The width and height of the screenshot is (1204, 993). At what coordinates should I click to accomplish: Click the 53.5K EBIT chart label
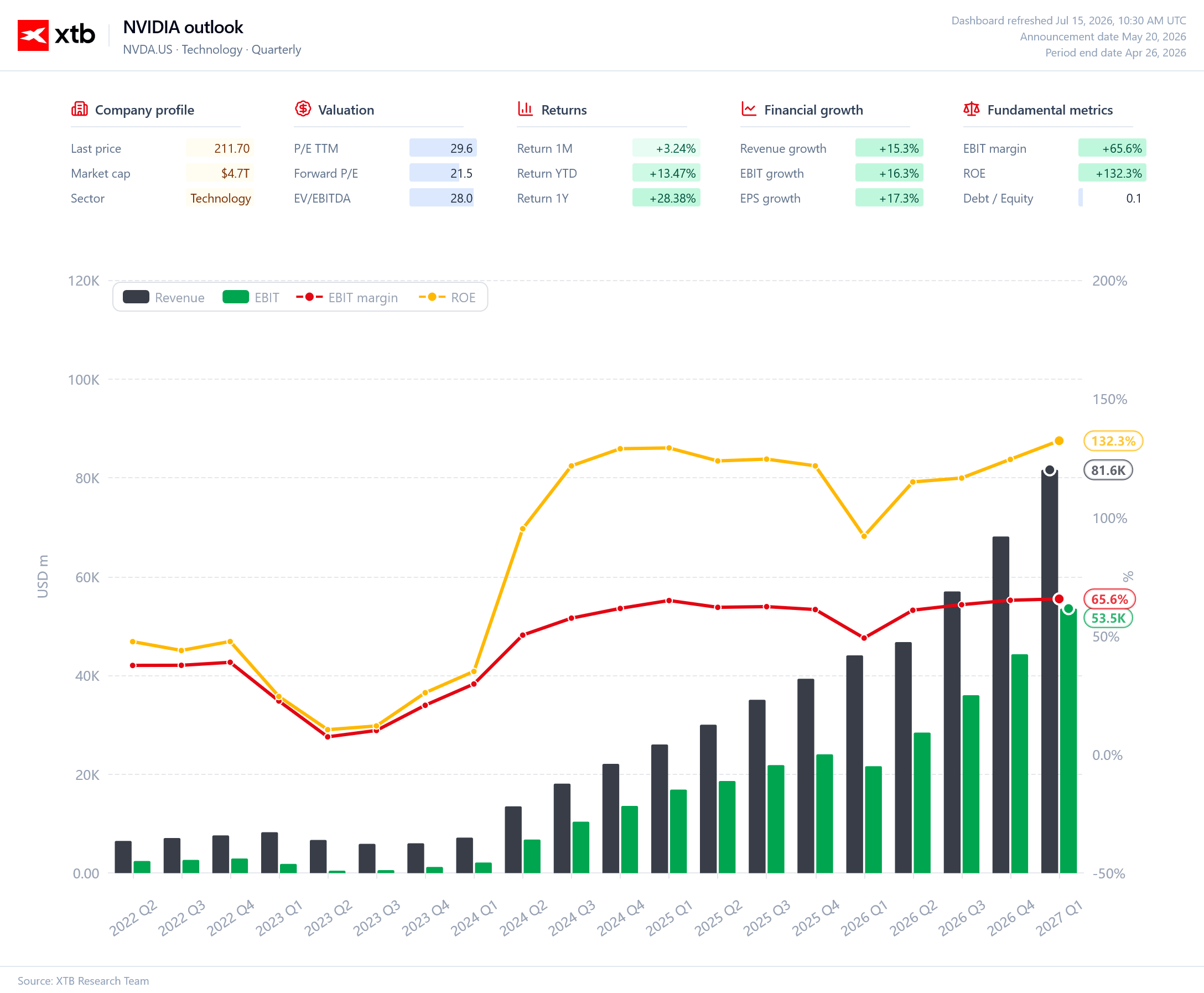coord(1108,618)
